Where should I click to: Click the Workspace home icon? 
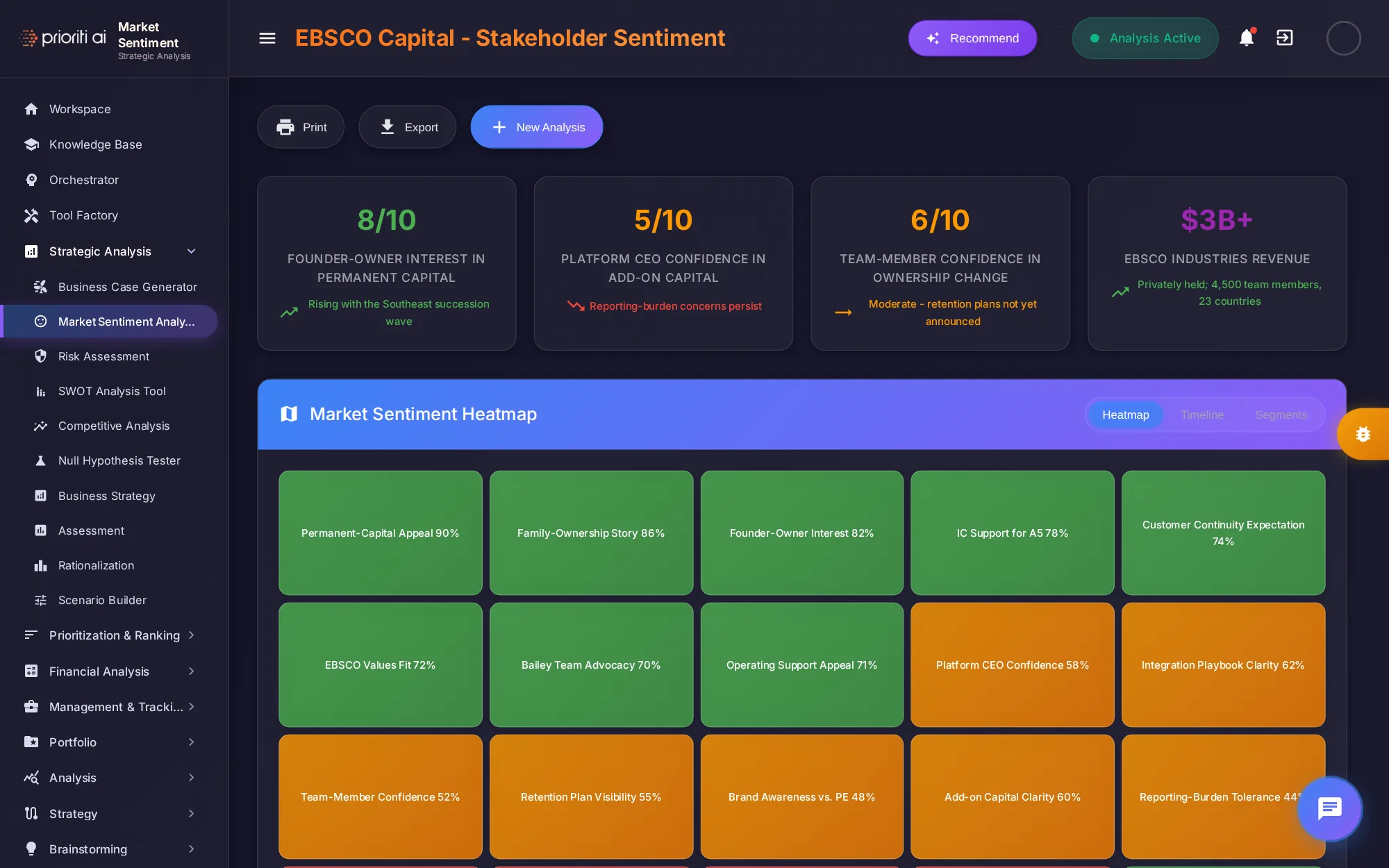point(31,109)
